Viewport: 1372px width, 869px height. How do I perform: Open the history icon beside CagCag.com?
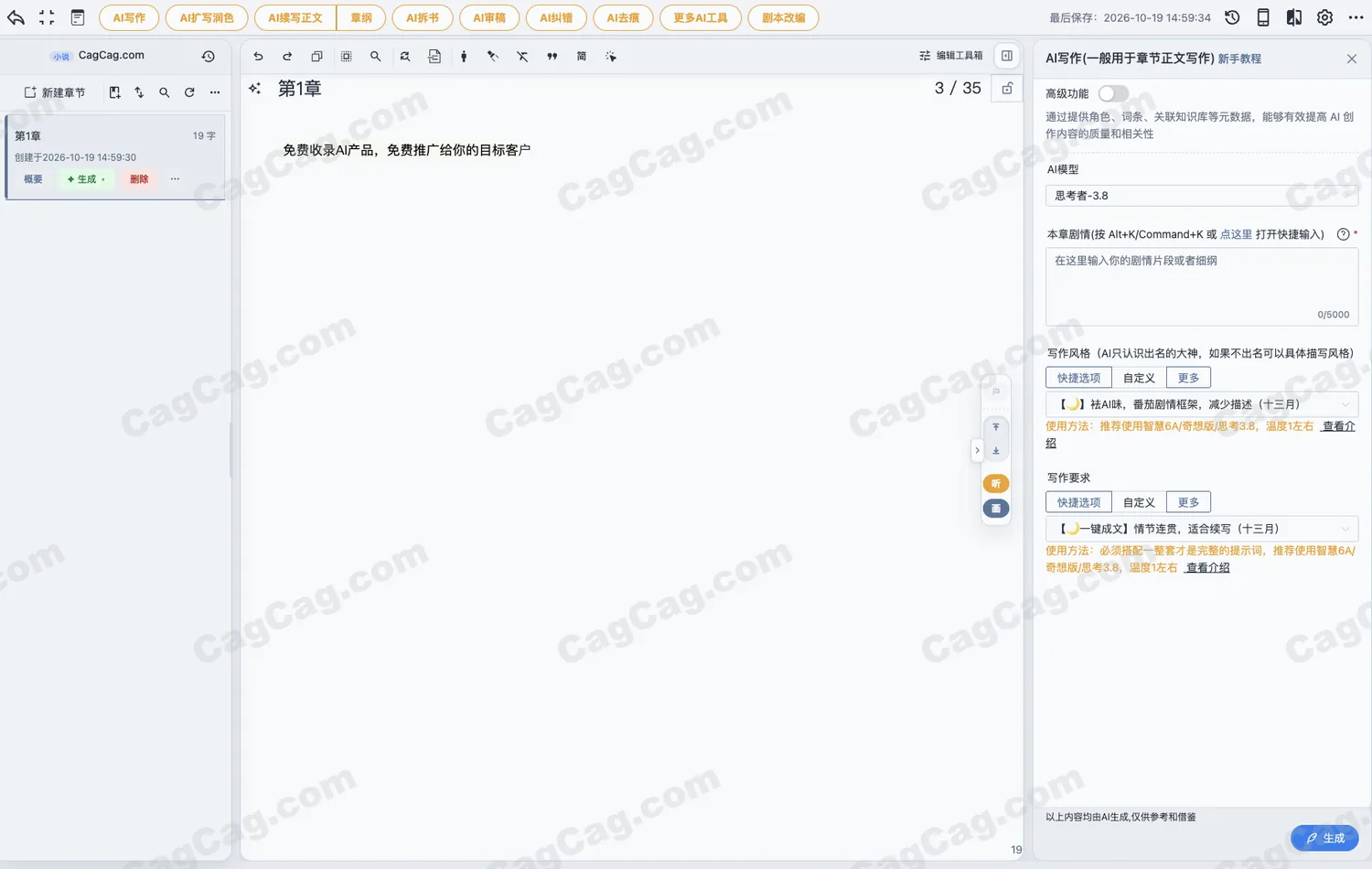point(209,57)
